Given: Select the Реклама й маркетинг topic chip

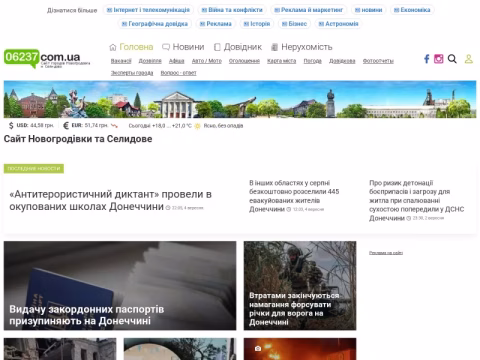Looking at the screenshot, I should click(308, 10).
